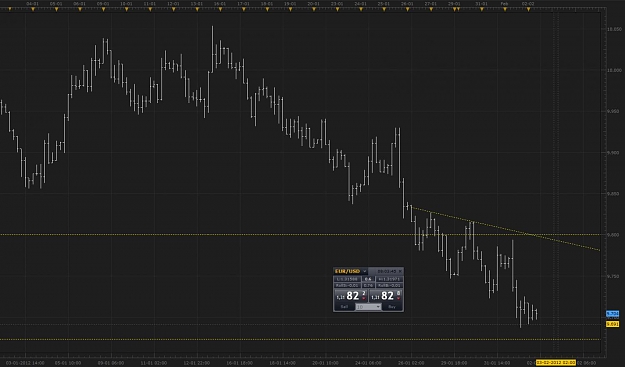Viewport: 625px width, 367px height.
Task: Click the Sell price button
Action: click(x=351, y=296)
